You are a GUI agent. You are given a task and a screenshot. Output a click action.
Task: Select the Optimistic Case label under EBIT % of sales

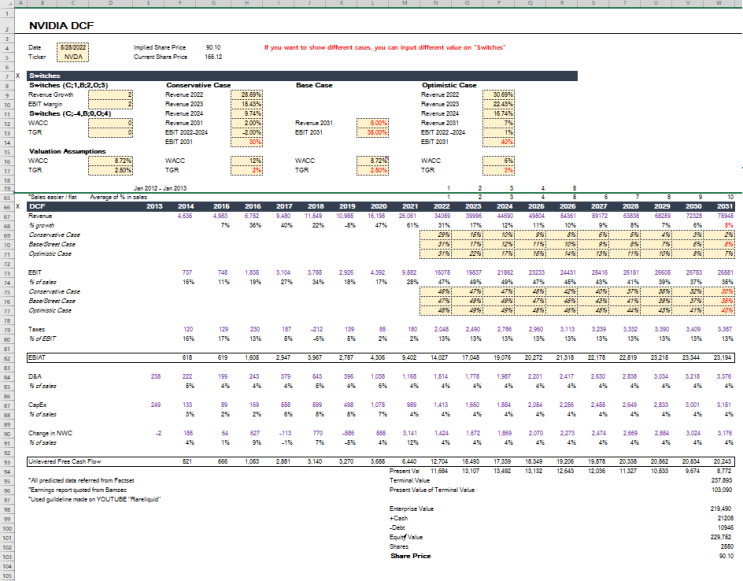50,310
